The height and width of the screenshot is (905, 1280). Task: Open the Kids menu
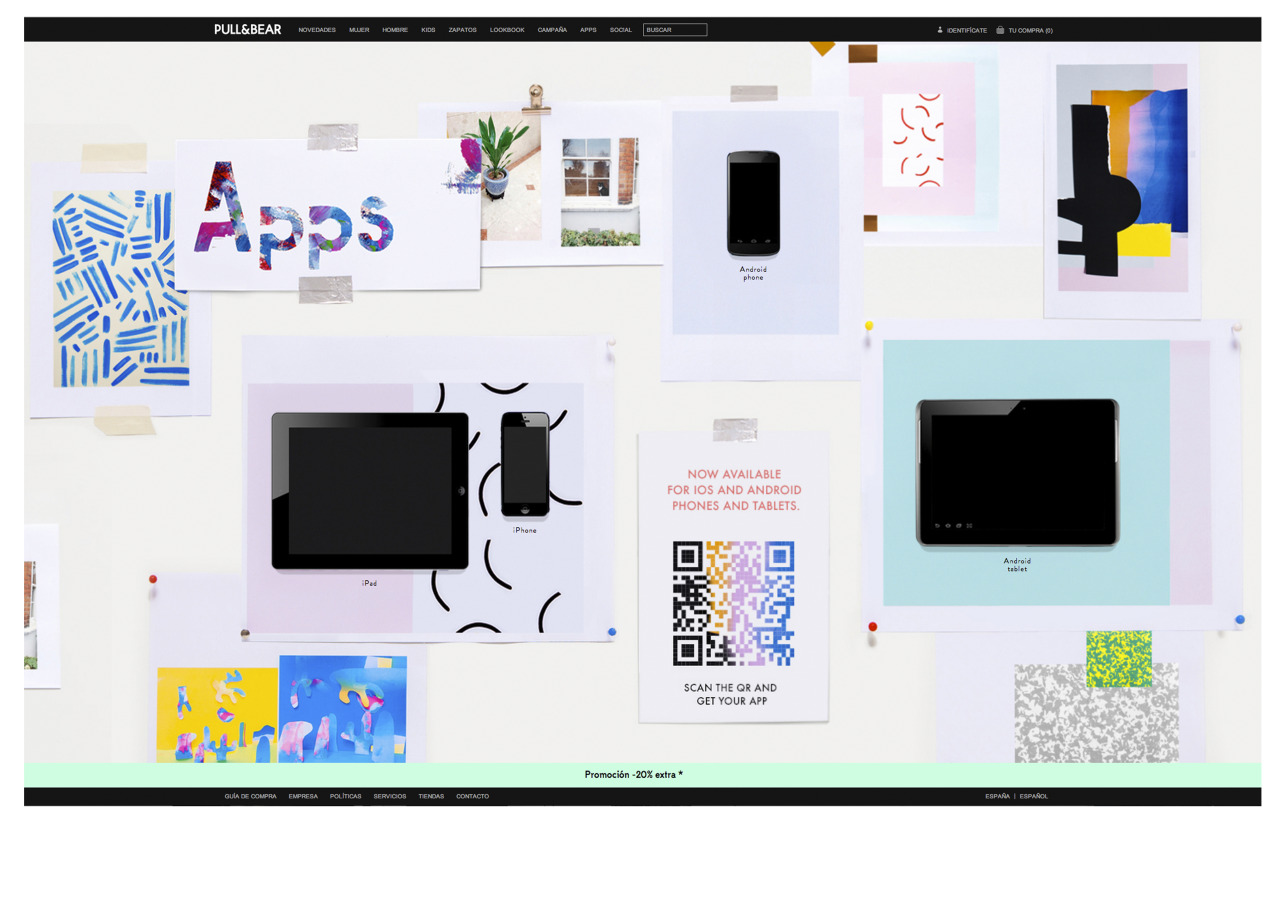(428, 30)
